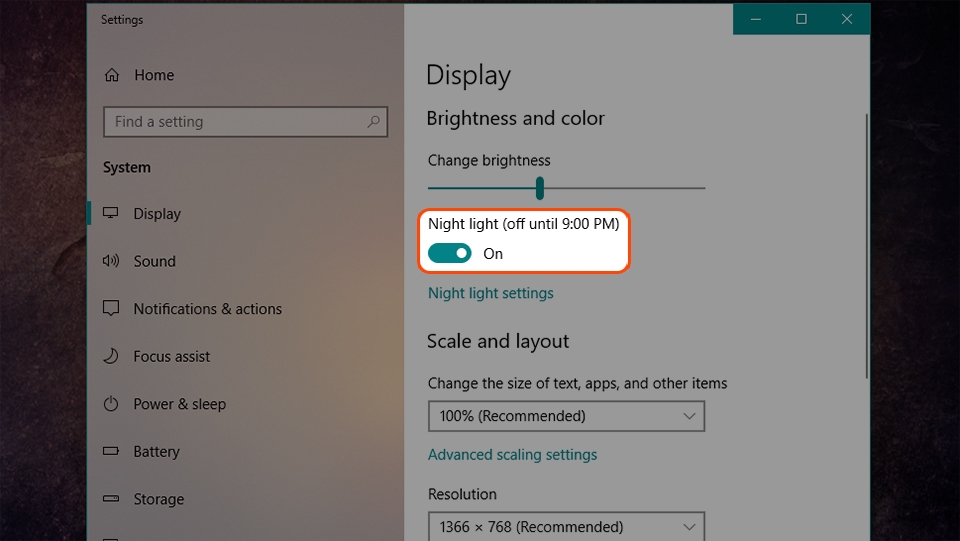Open the Battery settings label
The height and width of the screenshot is (541, 960).
[156, 452]
